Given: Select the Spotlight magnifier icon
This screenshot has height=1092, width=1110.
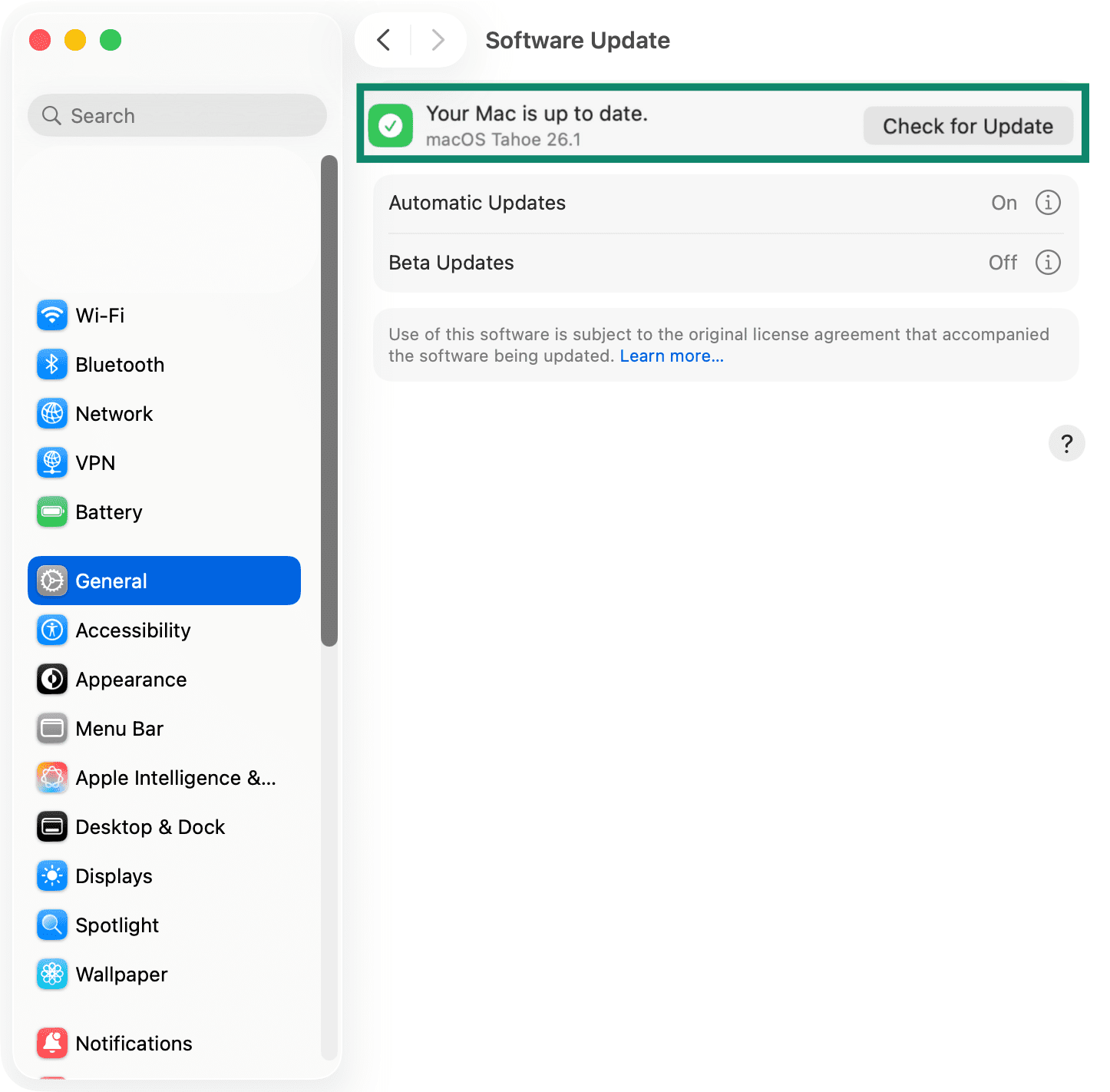Looking at the screenshot, I should coord(51,925).
